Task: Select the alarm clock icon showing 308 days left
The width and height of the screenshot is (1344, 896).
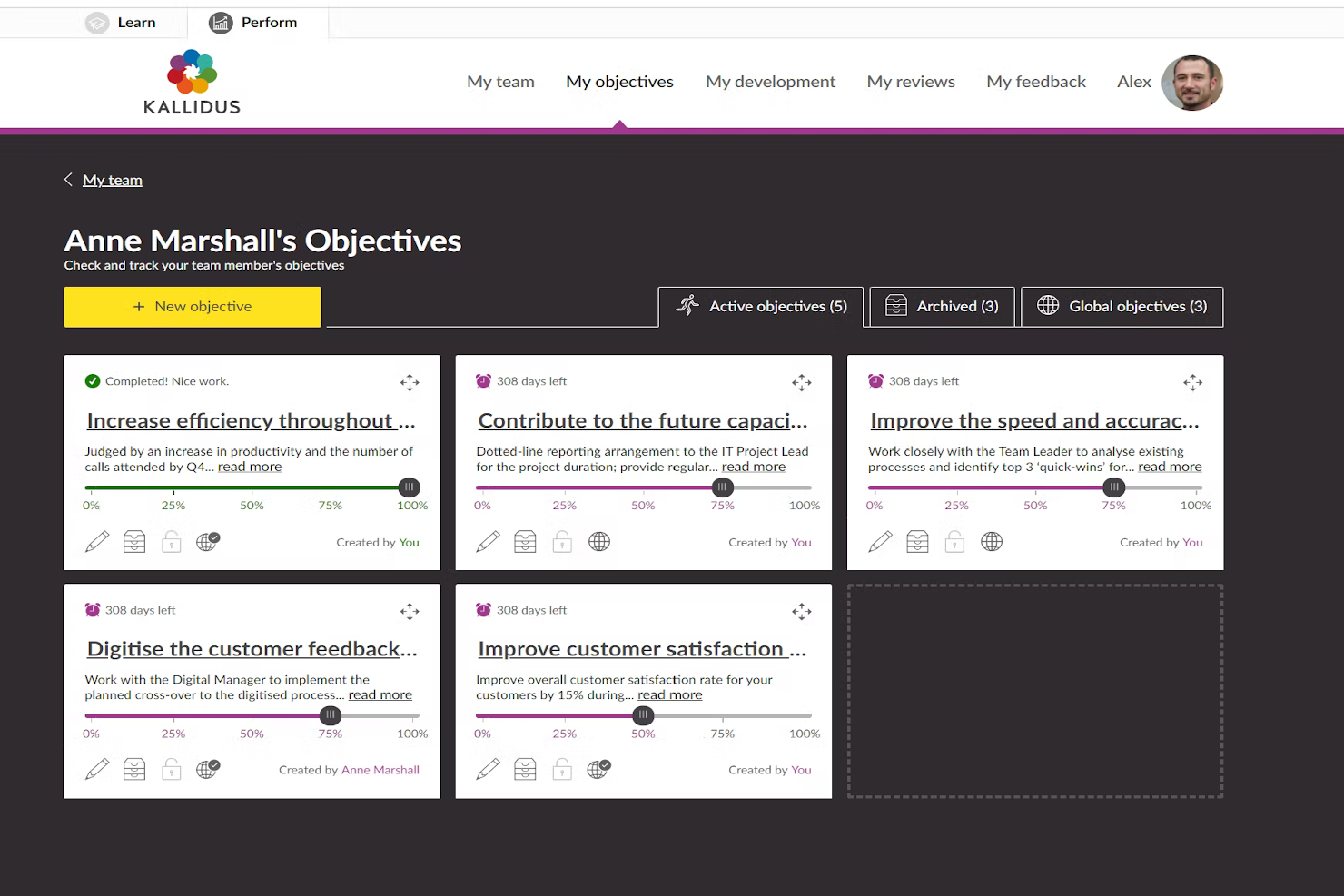Action: coord(482,380)
